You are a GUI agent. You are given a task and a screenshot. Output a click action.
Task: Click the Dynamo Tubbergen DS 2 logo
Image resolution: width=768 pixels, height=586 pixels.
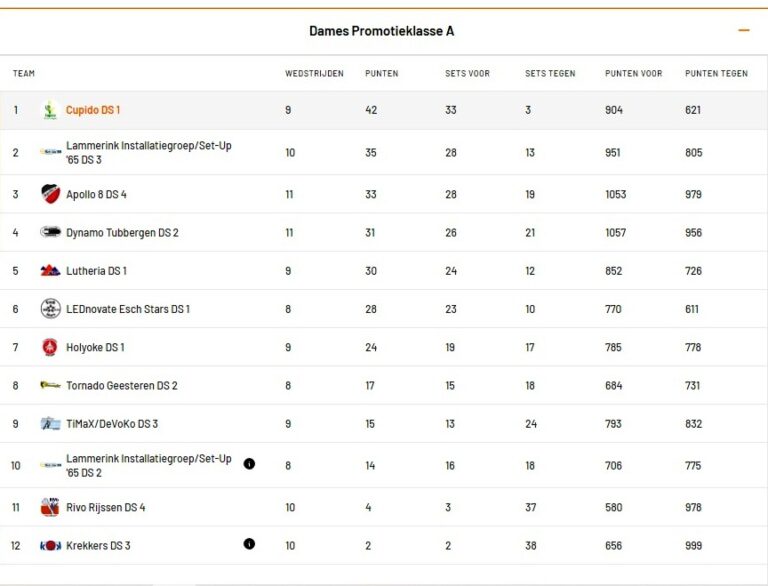click(x=50, y=232)
